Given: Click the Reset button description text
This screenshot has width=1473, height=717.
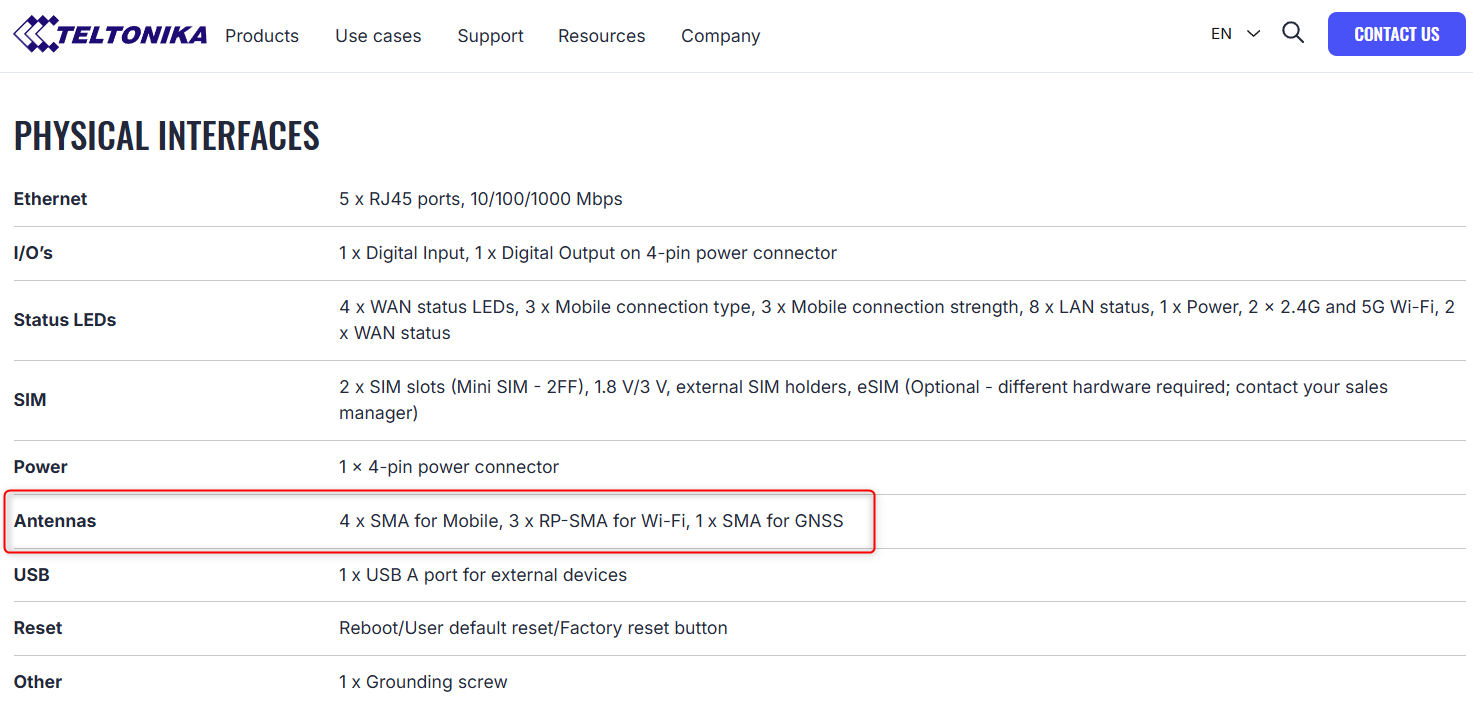Looking at the screenshot, I should (533, 628).
